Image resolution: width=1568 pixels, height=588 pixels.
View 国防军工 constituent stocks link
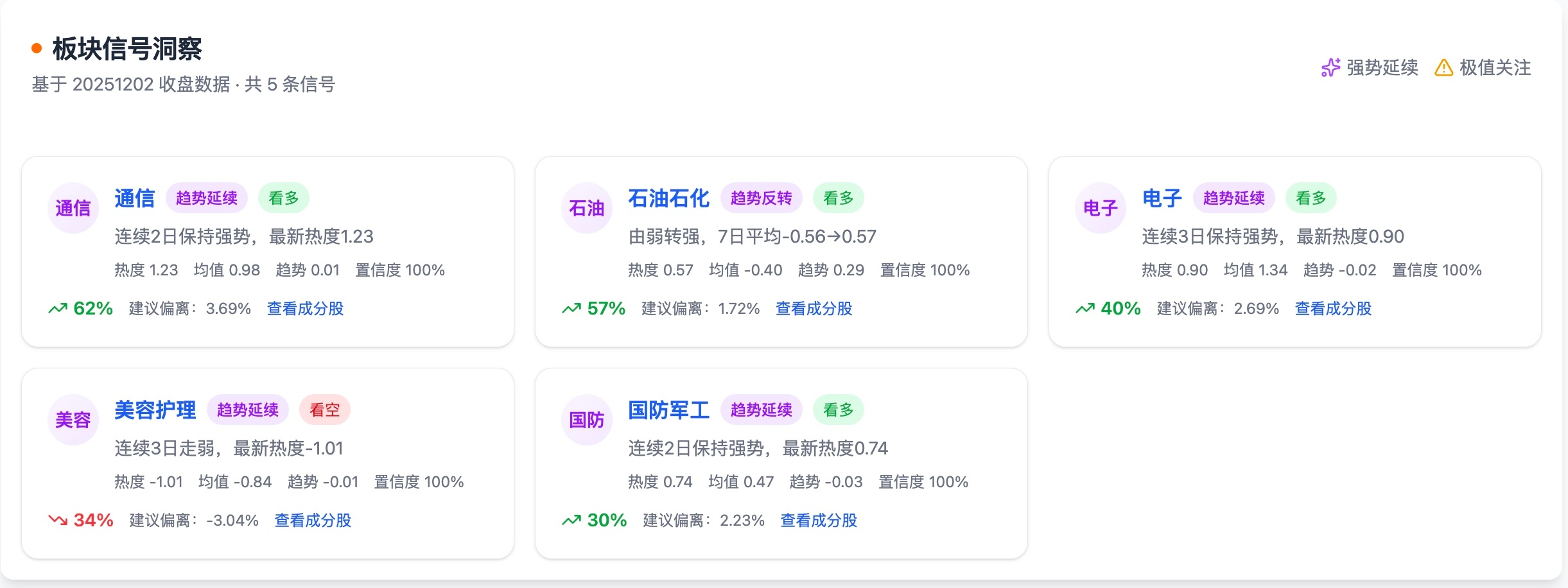click(x=819, y=520)
